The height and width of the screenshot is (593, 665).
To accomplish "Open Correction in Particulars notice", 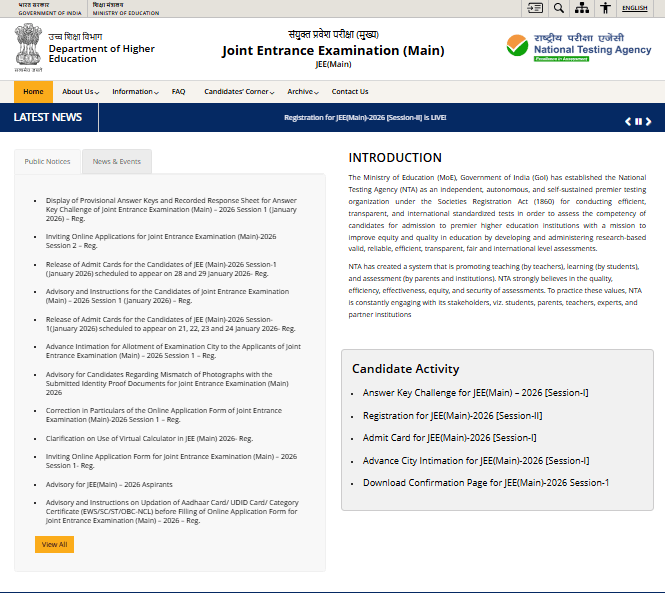I will coord(164,415).
